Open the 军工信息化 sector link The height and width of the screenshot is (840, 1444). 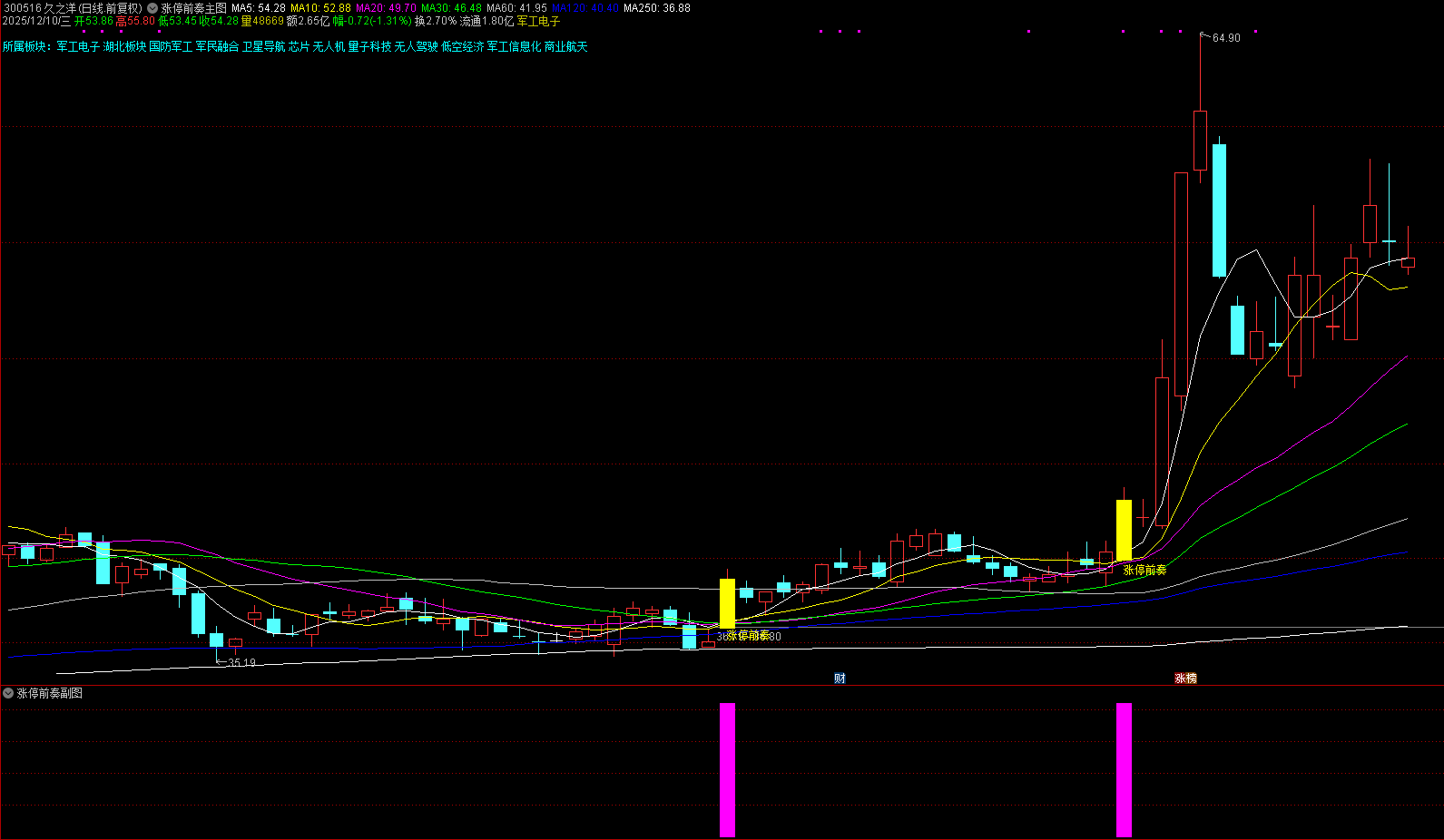coord(514,47)
